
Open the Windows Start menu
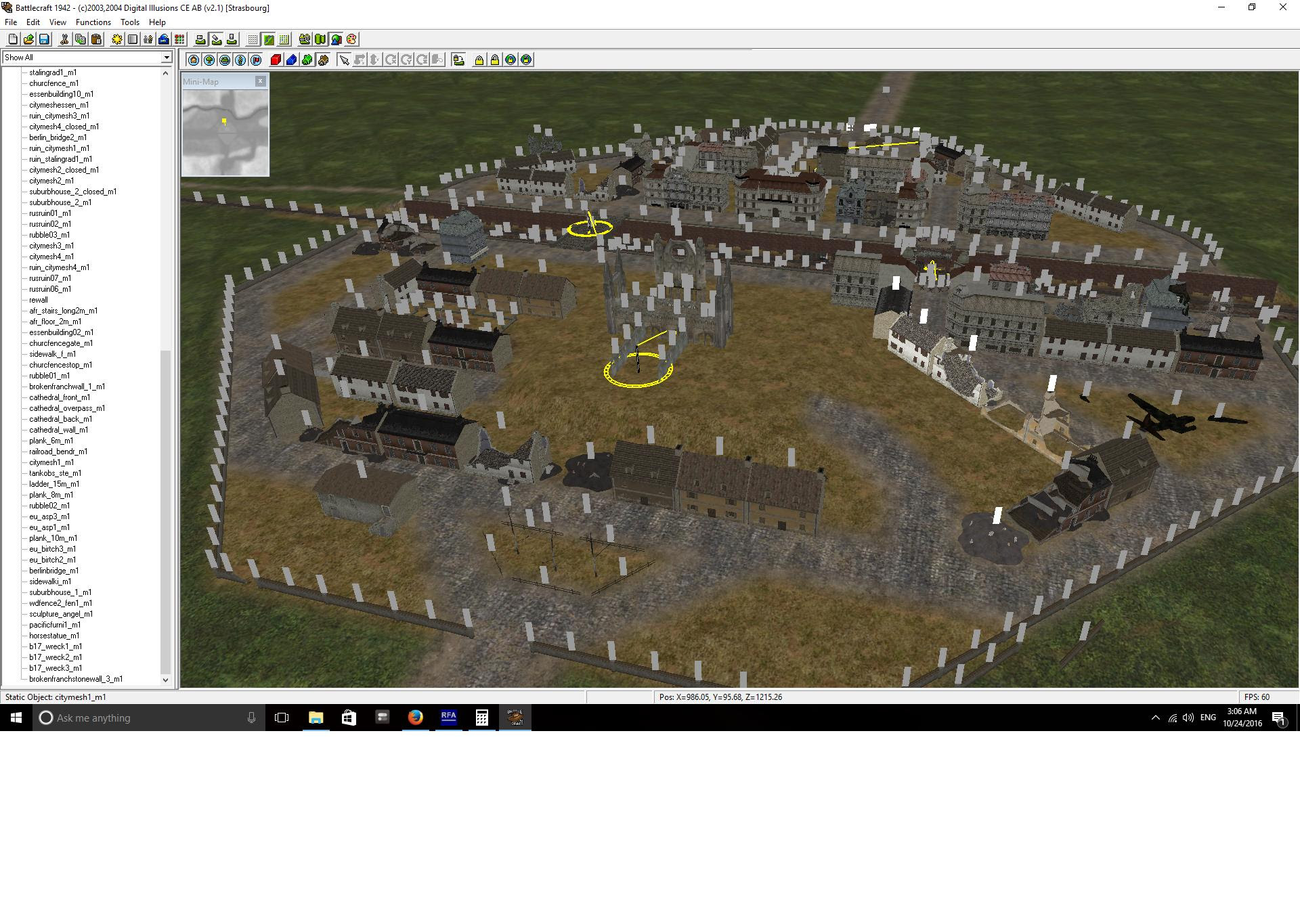coord(16,718)
